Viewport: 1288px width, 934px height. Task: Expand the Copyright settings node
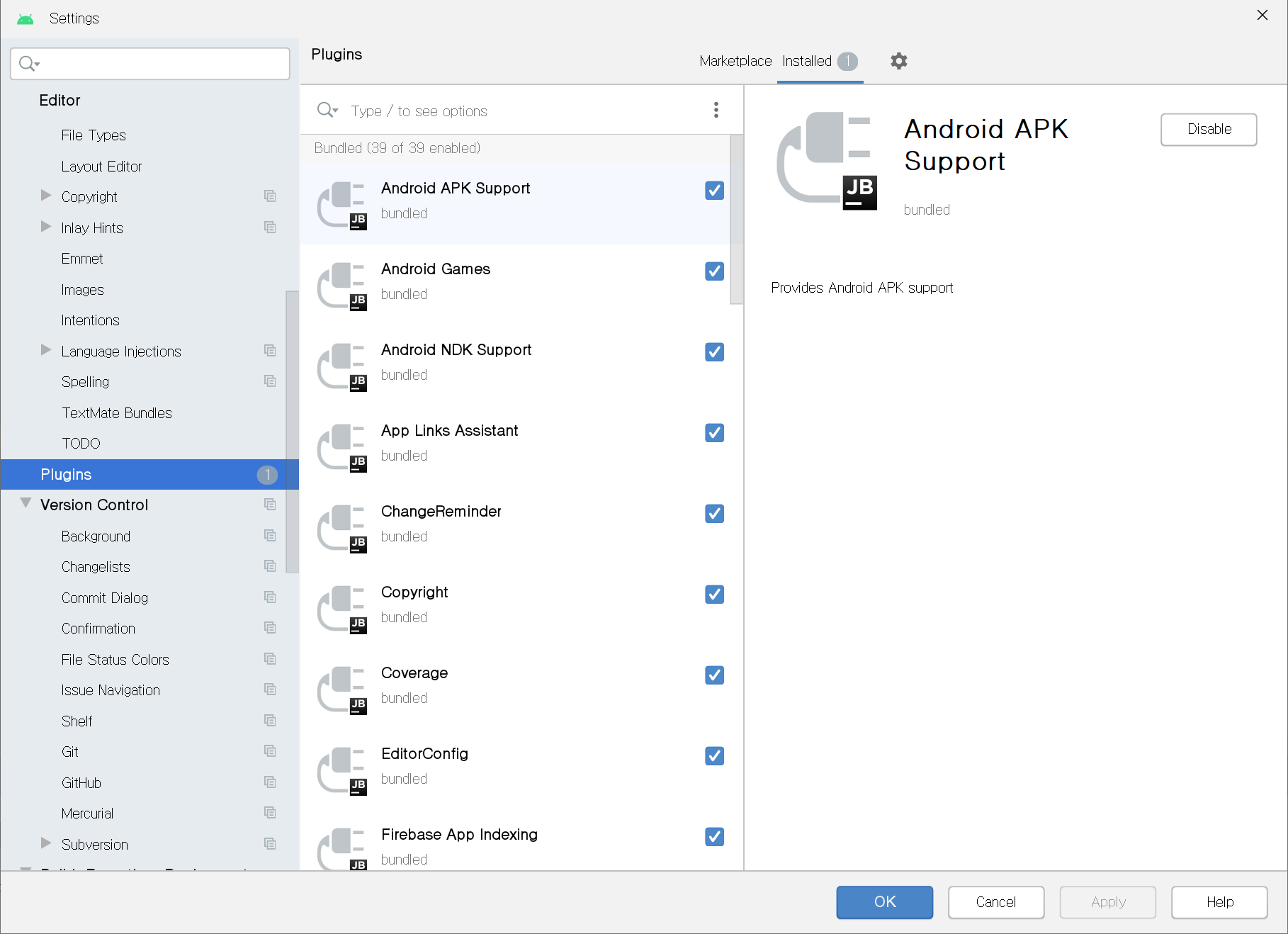(46, 196)
